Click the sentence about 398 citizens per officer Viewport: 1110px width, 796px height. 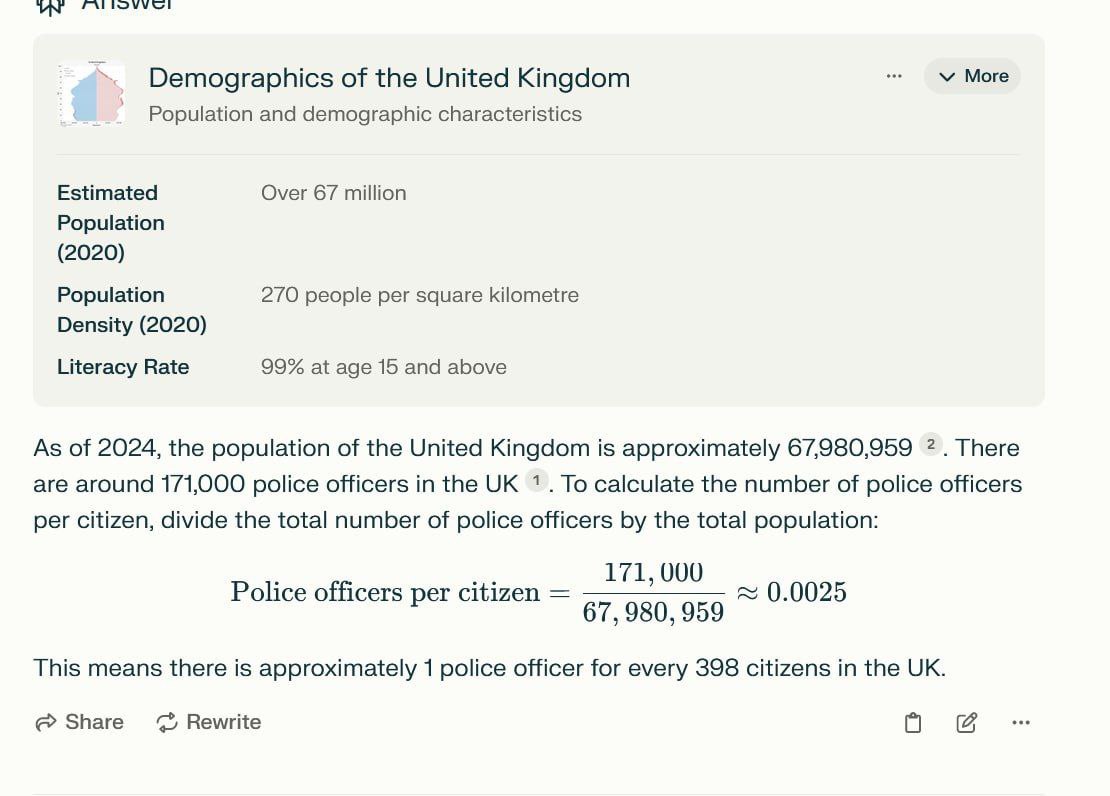[489, 668]
